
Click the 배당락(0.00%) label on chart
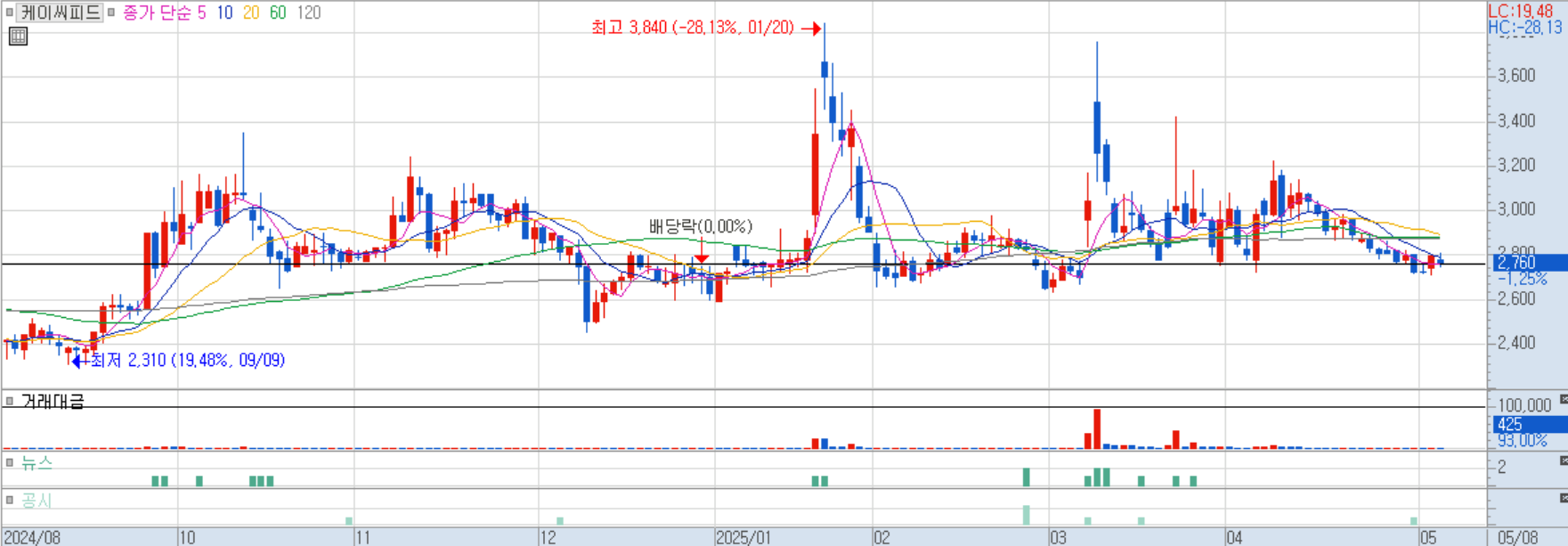click(701, 226)
